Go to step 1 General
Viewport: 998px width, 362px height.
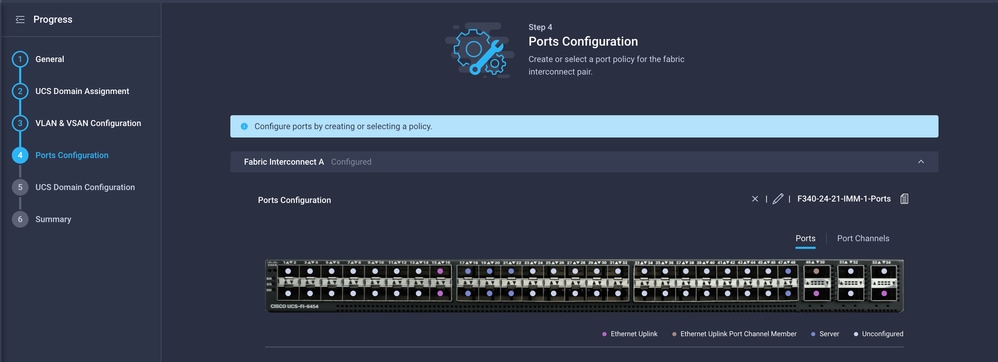20,59
